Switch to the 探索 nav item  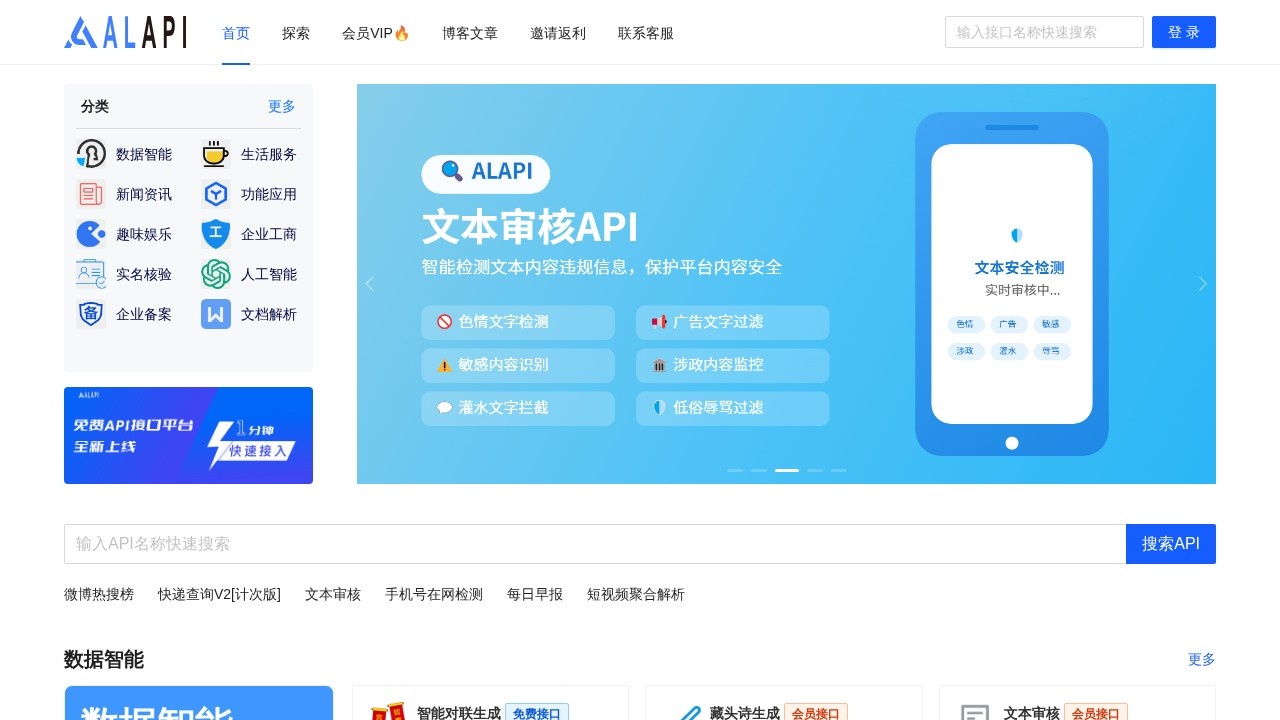pos(296,32)
